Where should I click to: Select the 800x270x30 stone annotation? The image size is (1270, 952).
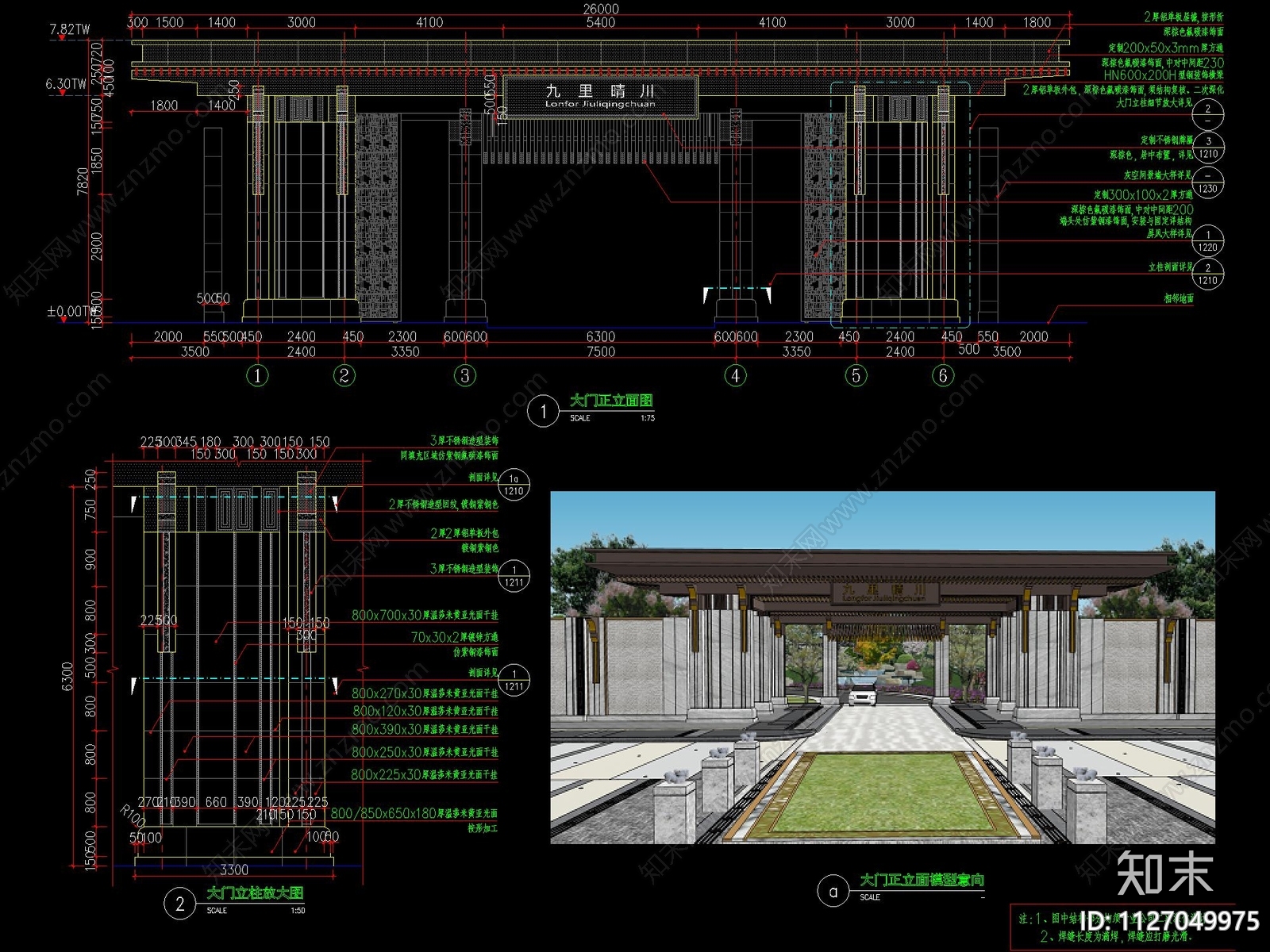[425, 693]
